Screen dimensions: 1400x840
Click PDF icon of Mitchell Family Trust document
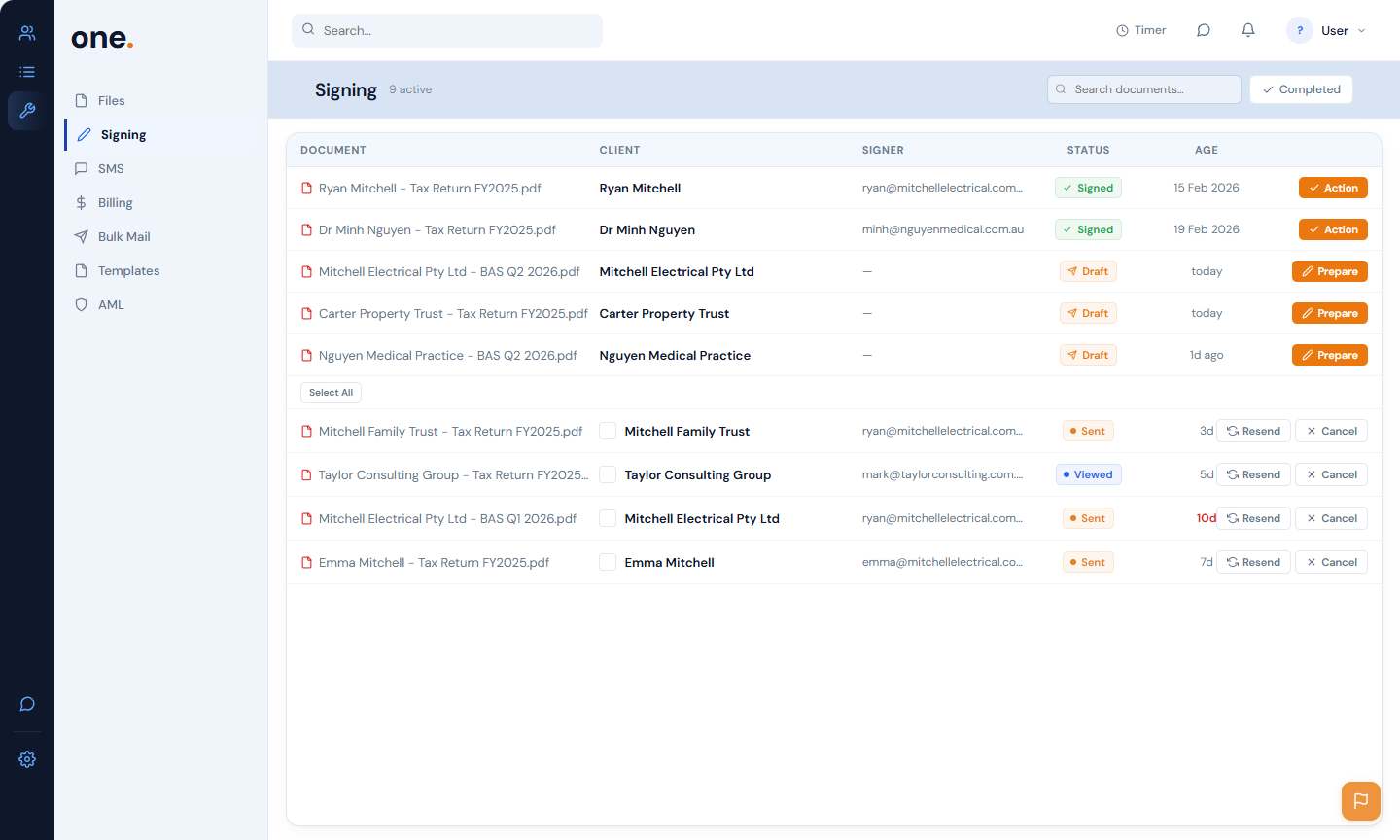coord(307,432)
